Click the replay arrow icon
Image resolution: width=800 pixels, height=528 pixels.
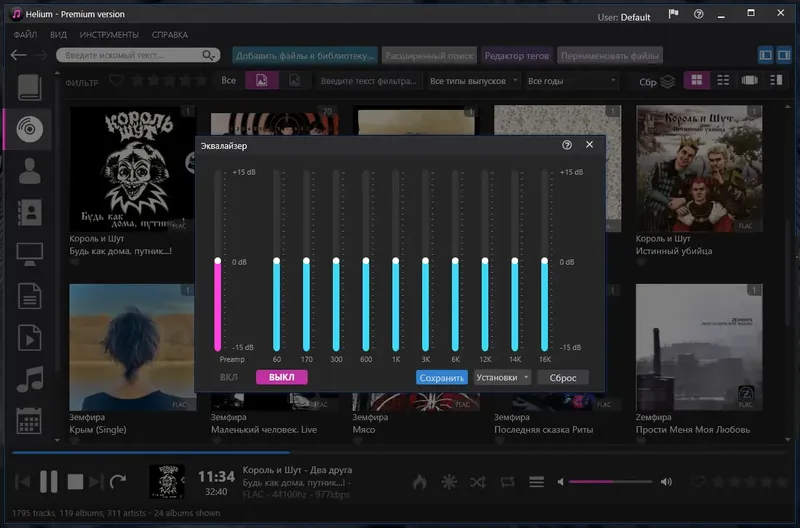118,481
